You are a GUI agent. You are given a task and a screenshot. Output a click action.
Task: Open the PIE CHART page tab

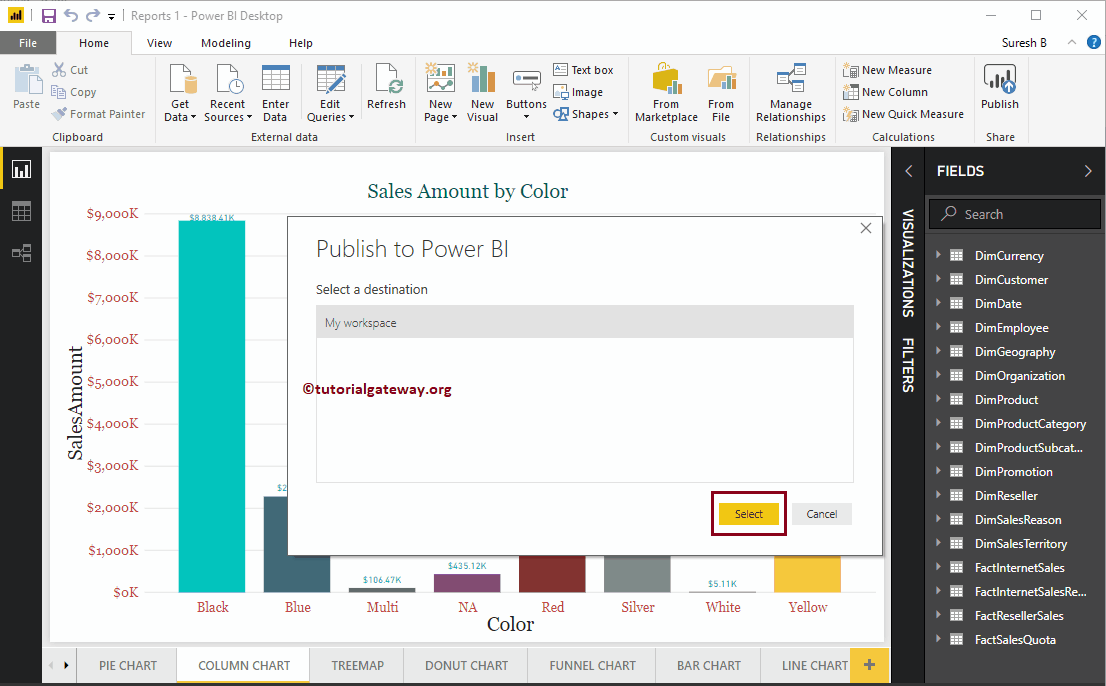click(x=128, y=665)
